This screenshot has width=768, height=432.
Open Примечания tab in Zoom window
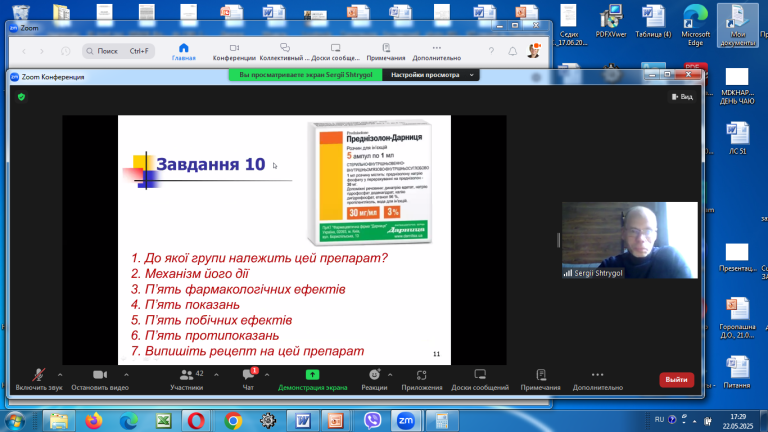386,51
